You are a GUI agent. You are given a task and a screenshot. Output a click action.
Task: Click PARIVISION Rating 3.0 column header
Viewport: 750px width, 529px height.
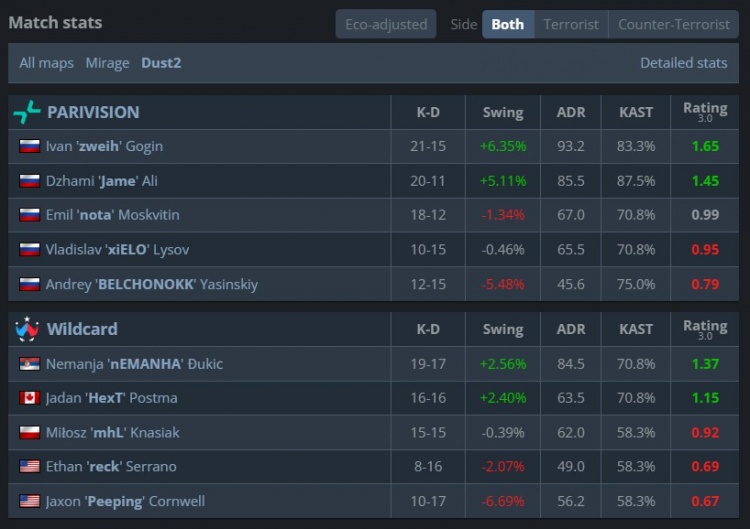704,111
